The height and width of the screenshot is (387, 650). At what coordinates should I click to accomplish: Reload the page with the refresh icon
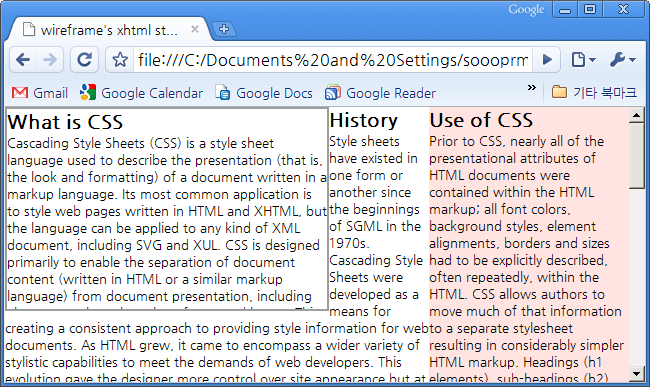tap(85, 60)
